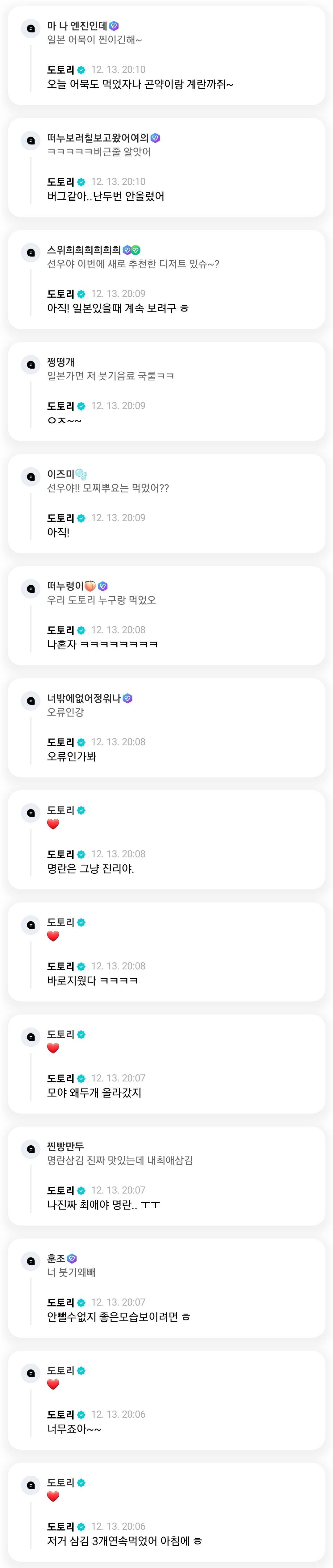Screen dimensions: 333x1568
Task: Click the red heart above '바로지웠다 ㅋㅋㅋㅋ'
Action: pyautogui.click(x=53, y=936)
